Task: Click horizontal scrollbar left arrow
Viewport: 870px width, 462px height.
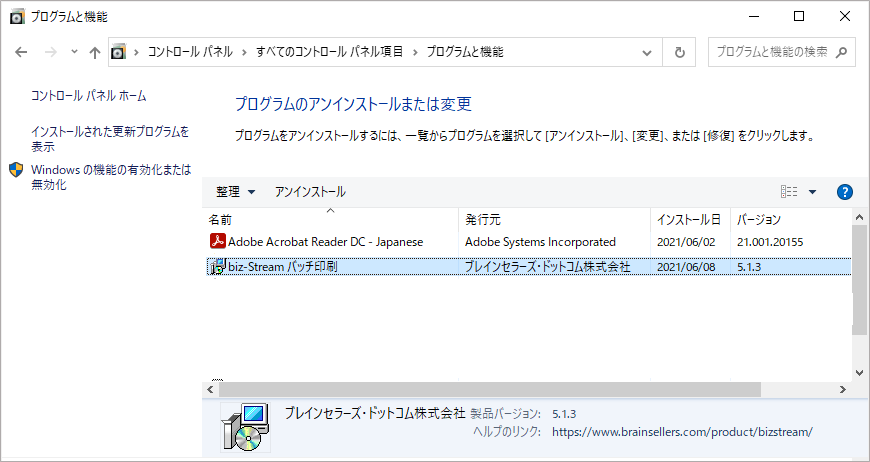Action: [x=210, y=389]
